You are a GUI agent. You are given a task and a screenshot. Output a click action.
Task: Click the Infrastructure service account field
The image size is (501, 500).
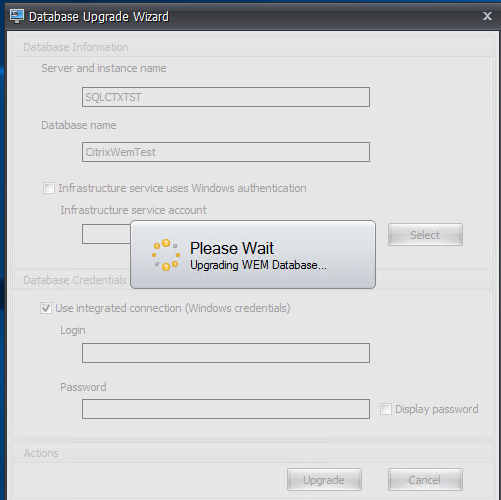click(x=106, y=234)
